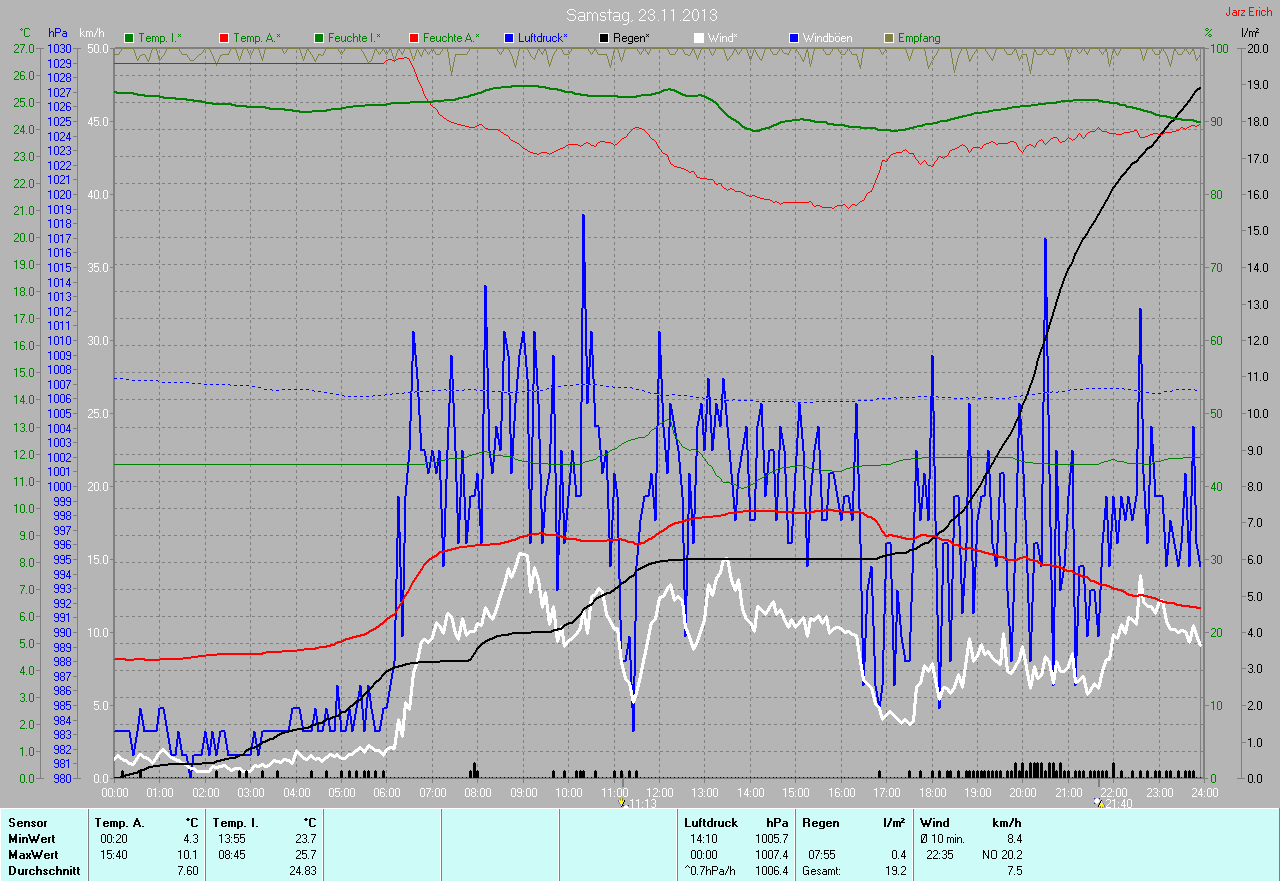
Task: Click the white Wind legend square
Action: 699,38
